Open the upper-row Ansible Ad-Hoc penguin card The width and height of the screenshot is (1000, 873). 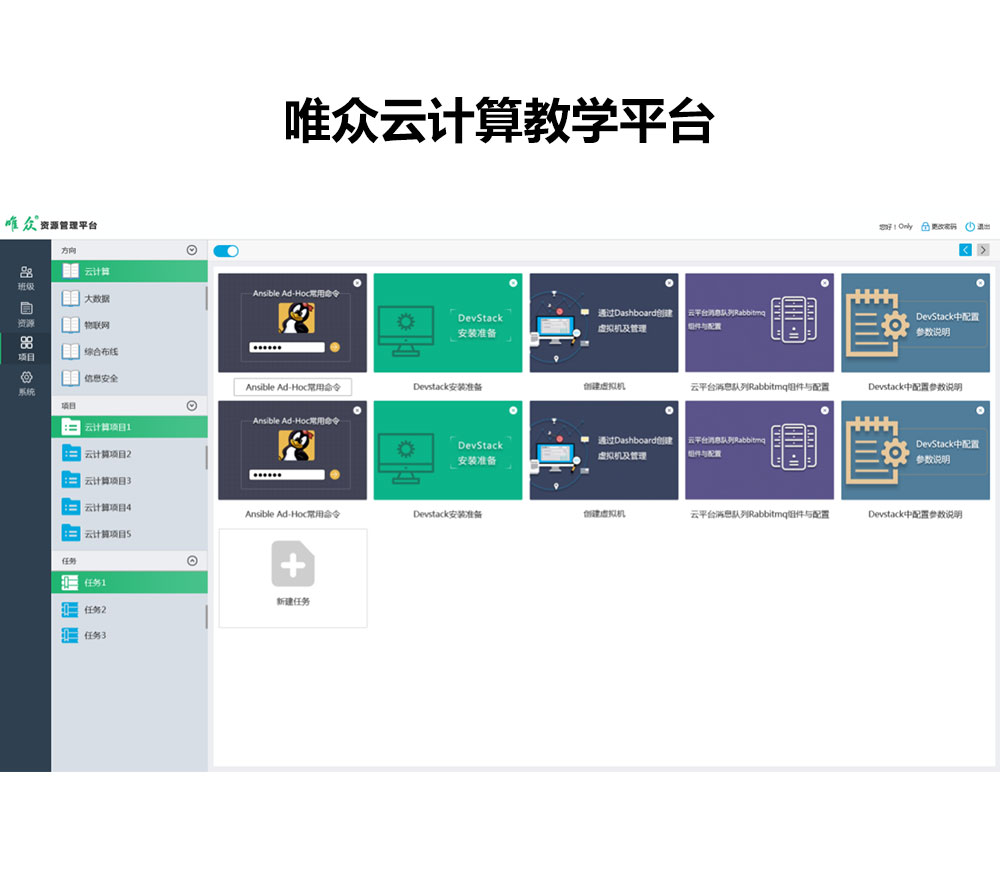[x=292, y=323]
